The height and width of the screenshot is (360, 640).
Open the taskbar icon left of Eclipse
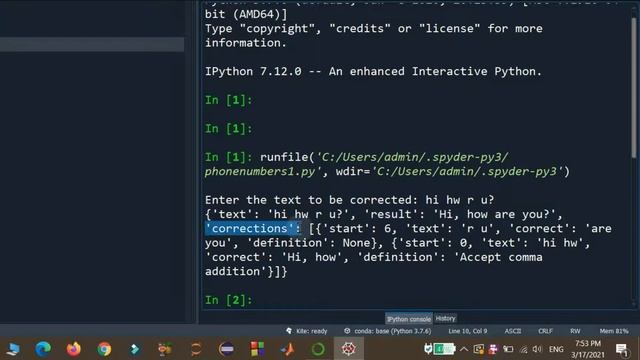196,349
